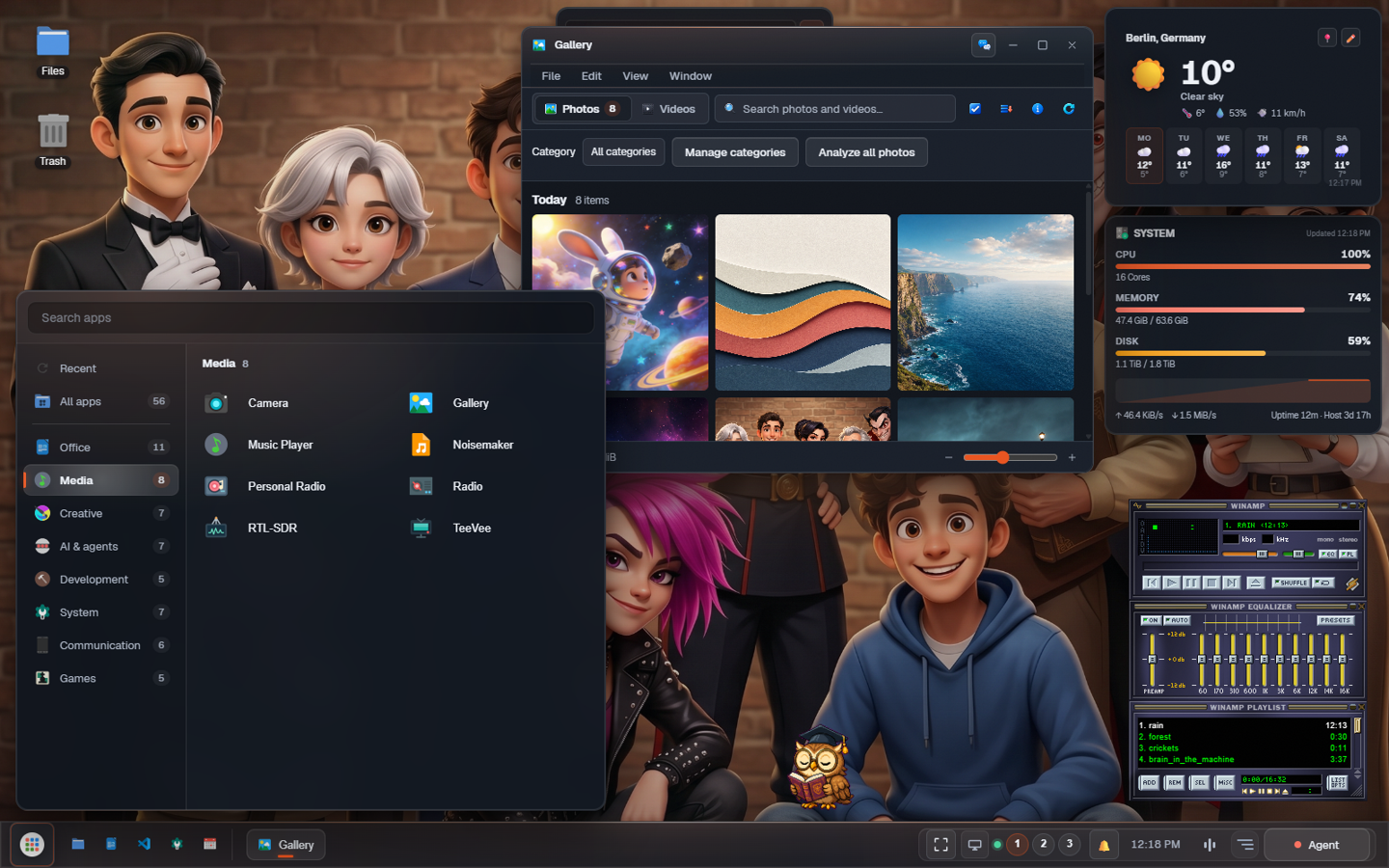The width and height of the screenshot is (1389, 868).
Task: Click the Winamp PREAMP slider
Action: [1152, 660]
